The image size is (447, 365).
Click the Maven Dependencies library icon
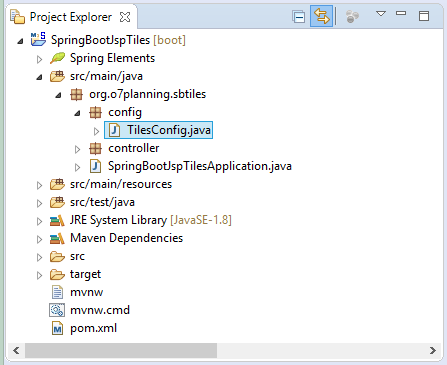pos(57,238)
